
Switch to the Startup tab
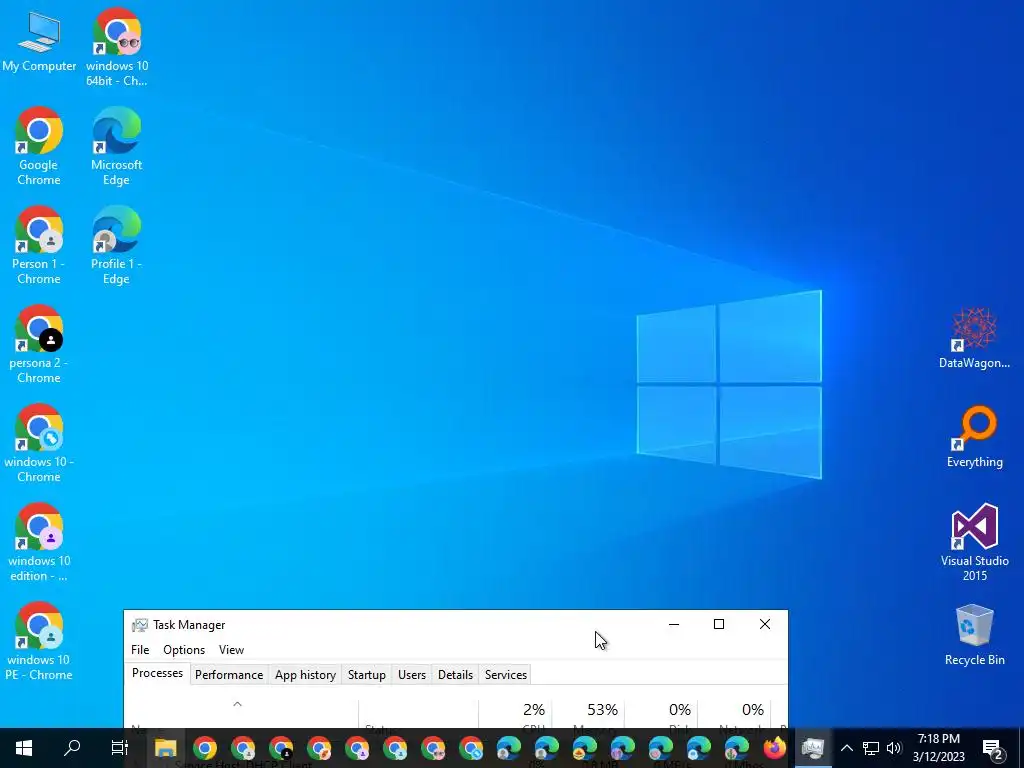(x=366, y=675)
